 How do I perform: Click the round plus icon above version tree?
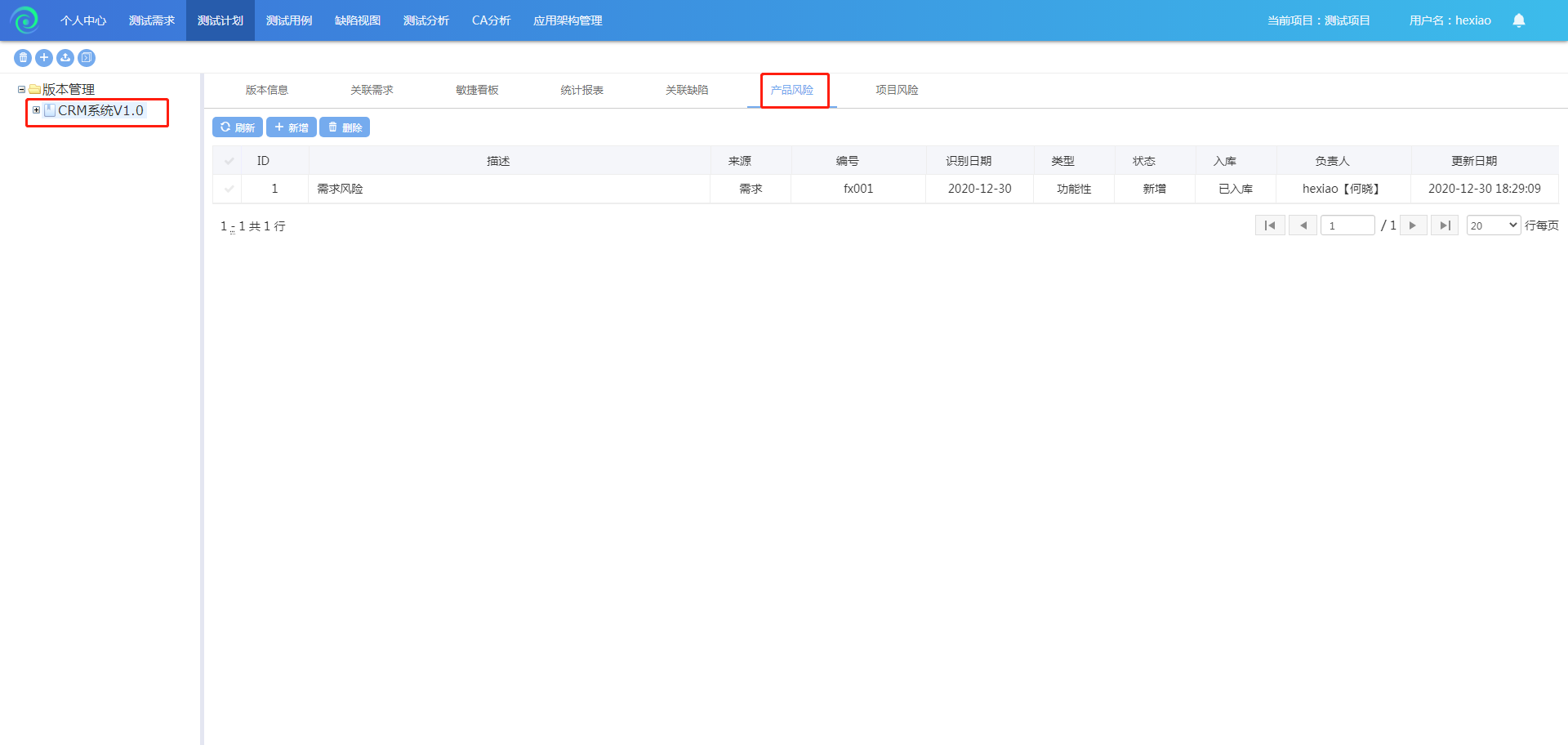coord(44,58)
